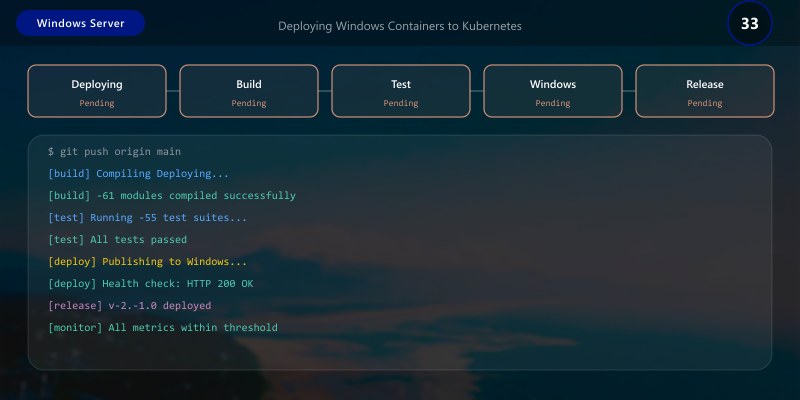Open the Windows pipeline stage card
800x400 pixels.
tap(553, 91)
